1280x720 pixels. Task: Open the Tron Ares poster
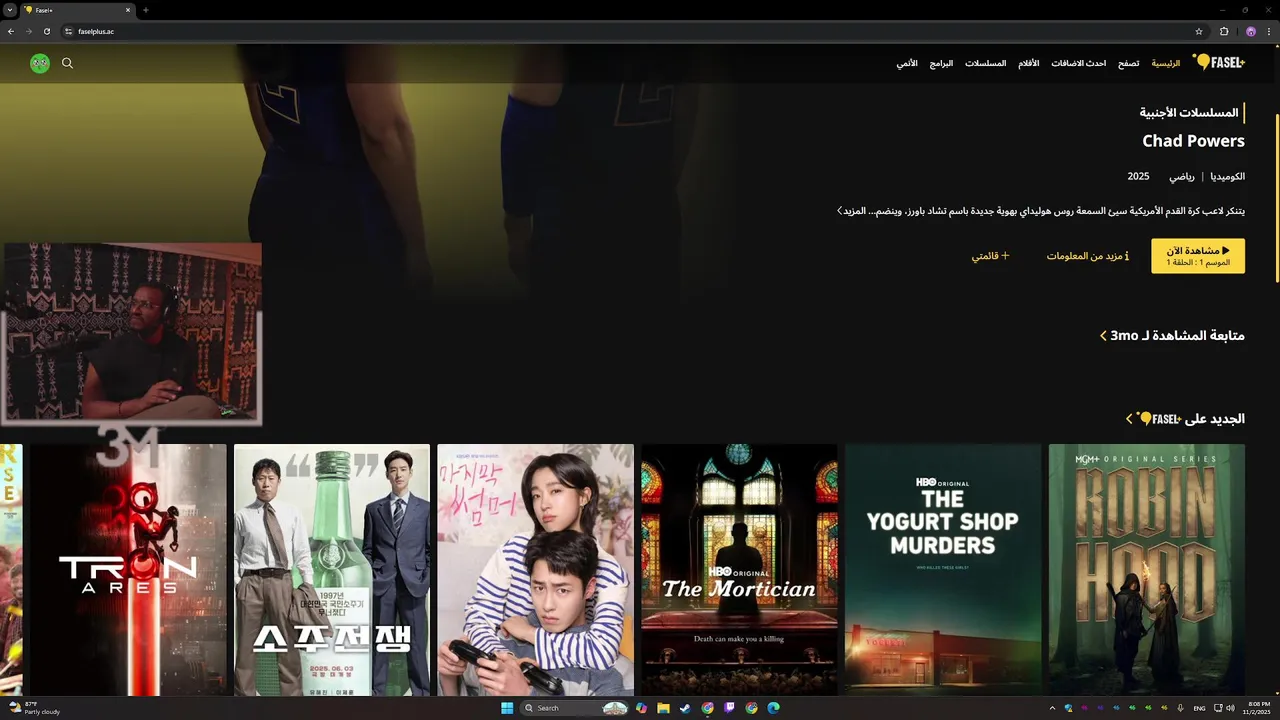click(128, 570)
